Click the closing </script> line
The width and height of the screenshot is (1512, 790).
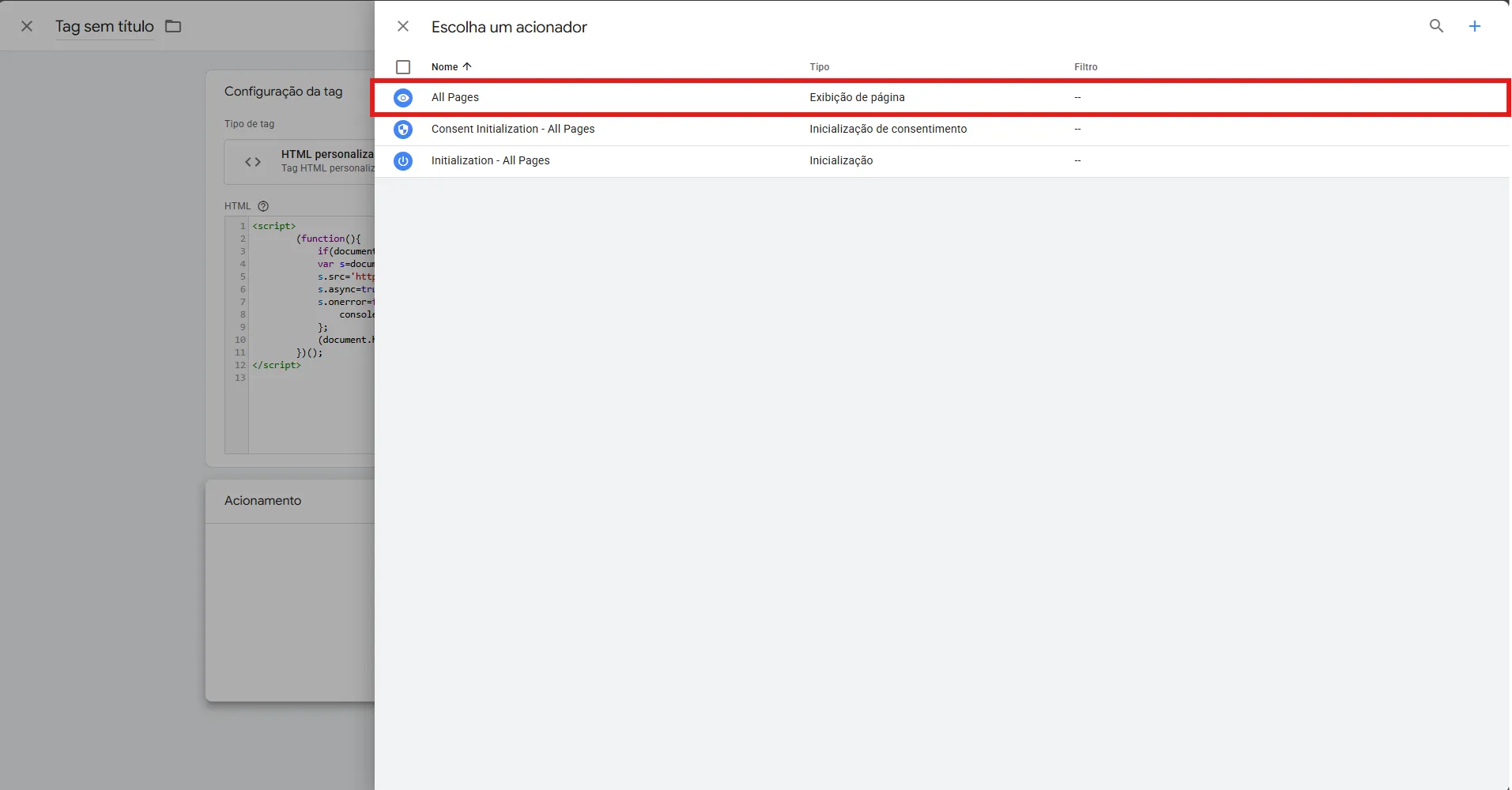coord(277,365)
